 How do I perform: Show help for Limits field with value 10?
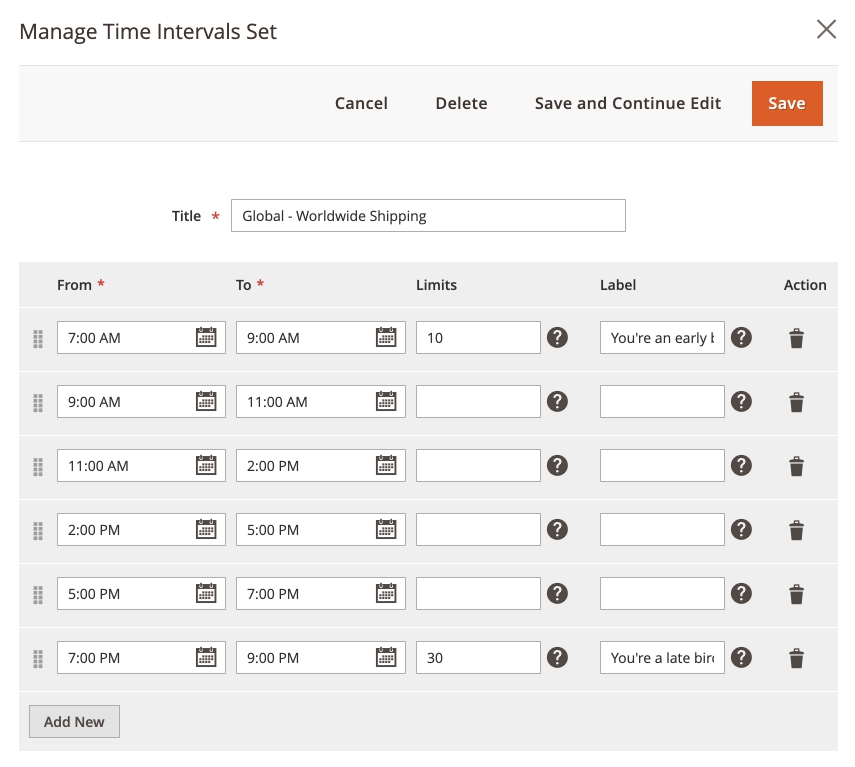click(x=558, y=338)
